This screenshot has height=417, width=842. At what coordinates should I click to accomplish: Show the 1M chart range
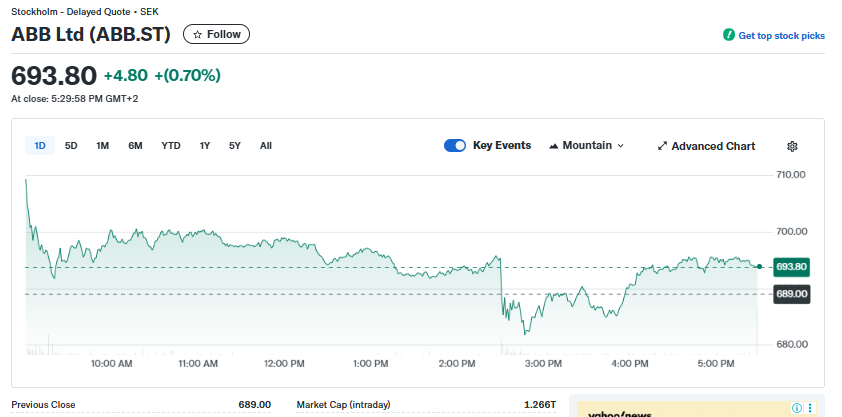click(x=102, y=146)
